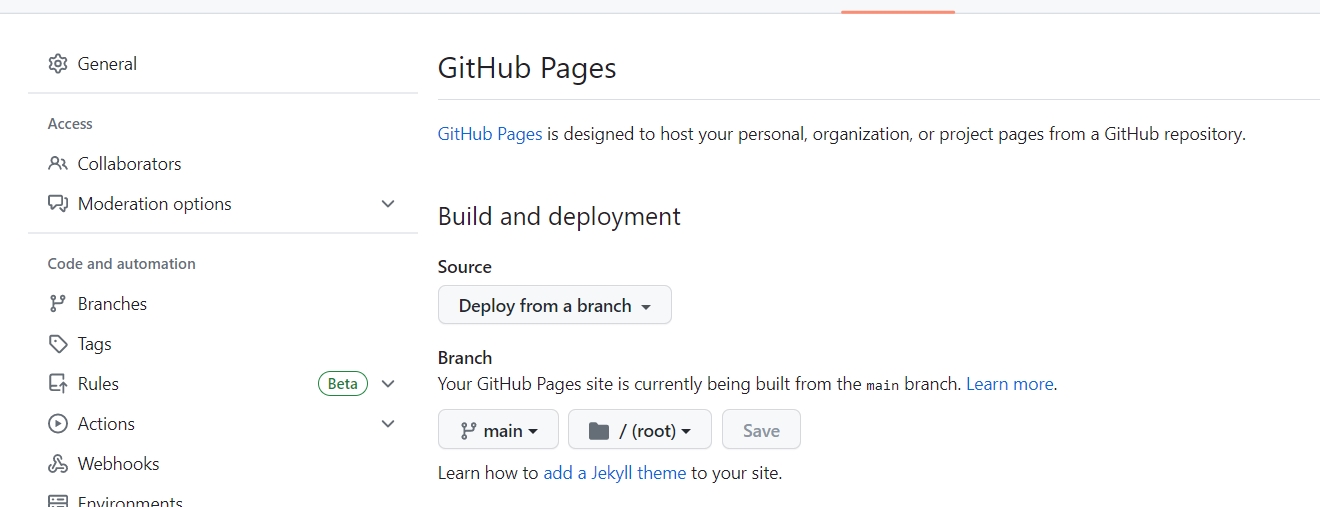The width and height of the screenshot is (1320, 507).
Task: Expand the Actions section chevron
Action: coord(388,424)
